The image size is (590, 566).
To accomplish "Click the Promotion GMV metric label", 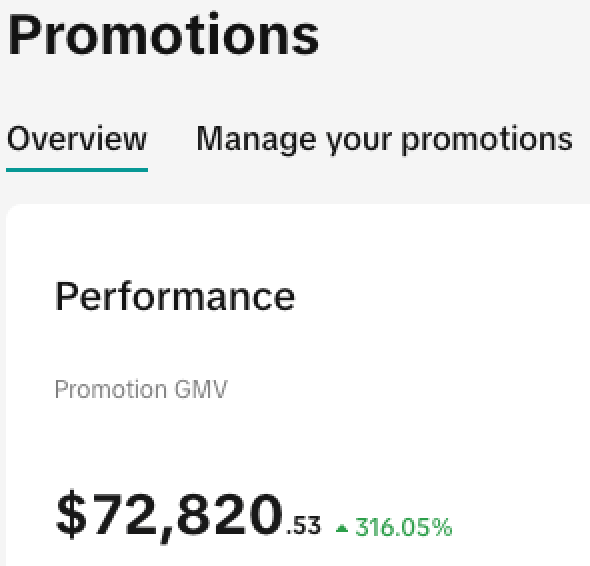I will click(x=141, y=389).
